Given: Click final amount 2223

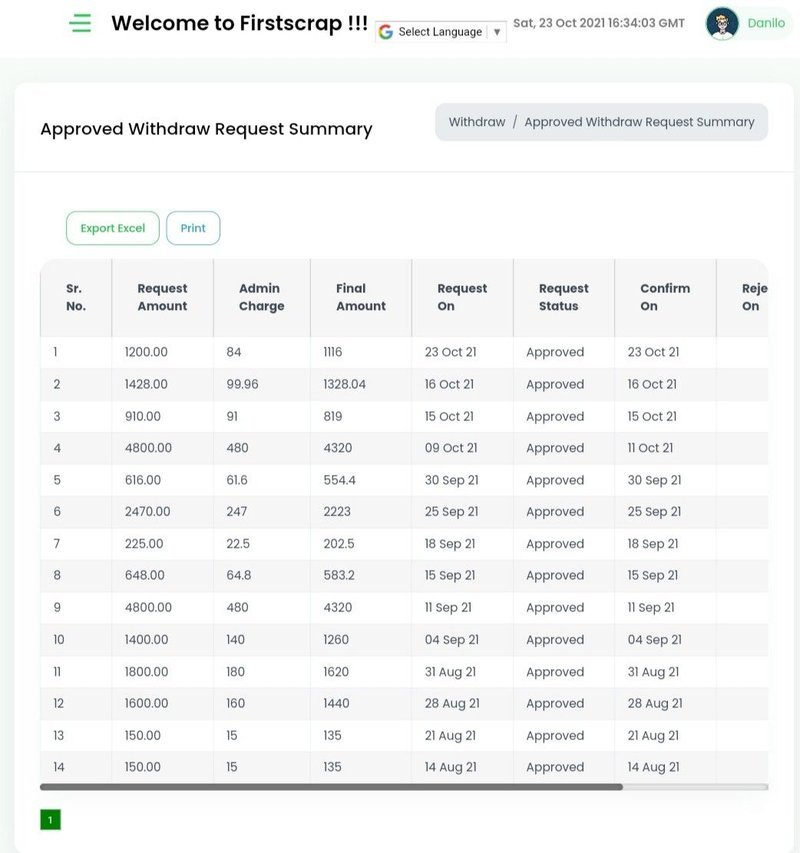Looking at the screenshot, I should click(337, 511).
